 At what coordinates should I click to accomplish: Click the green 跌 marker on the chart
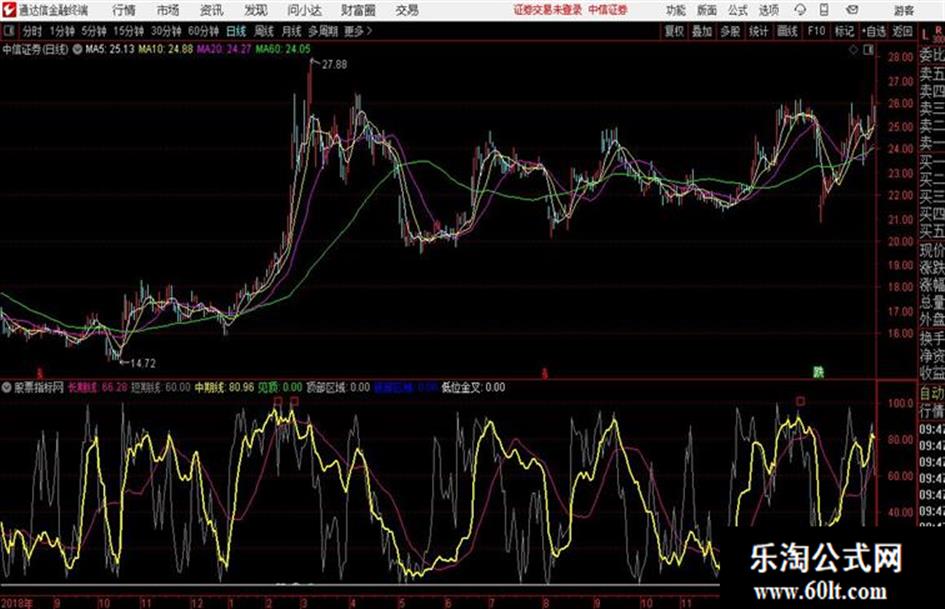(x=818, y=373)
